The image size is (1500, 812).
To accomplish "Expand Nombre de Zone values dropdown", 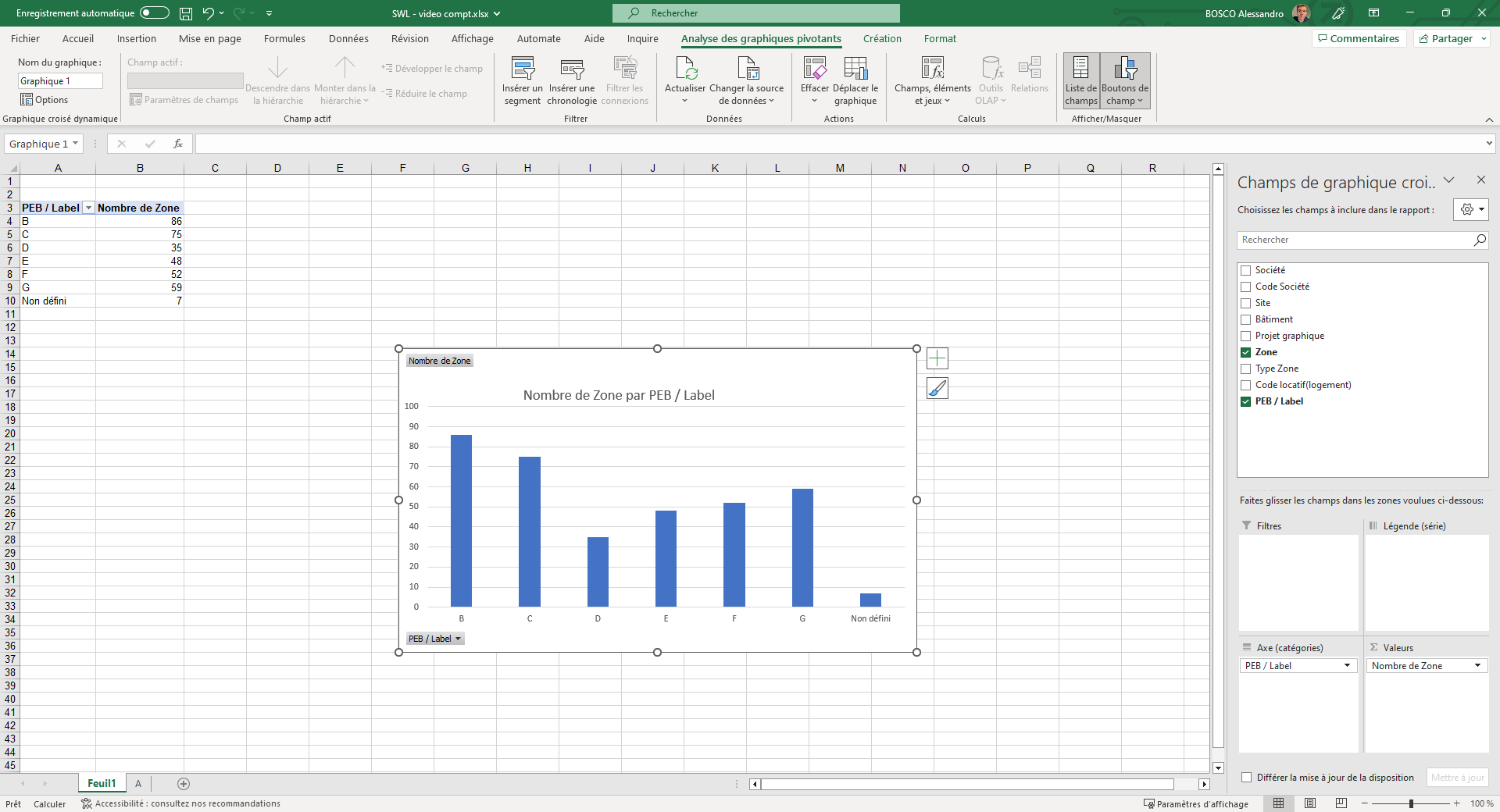I will [1477, 666].
